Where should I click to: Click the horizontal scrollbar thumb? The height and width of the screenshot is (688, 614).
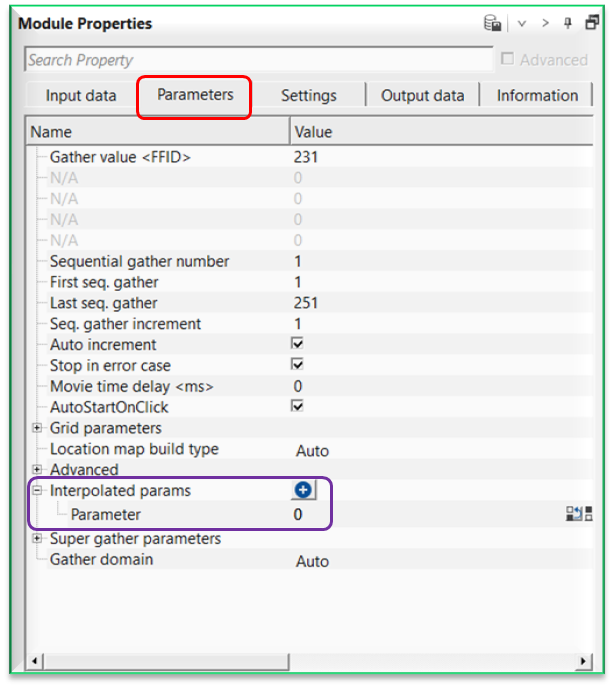coord(166,661)
